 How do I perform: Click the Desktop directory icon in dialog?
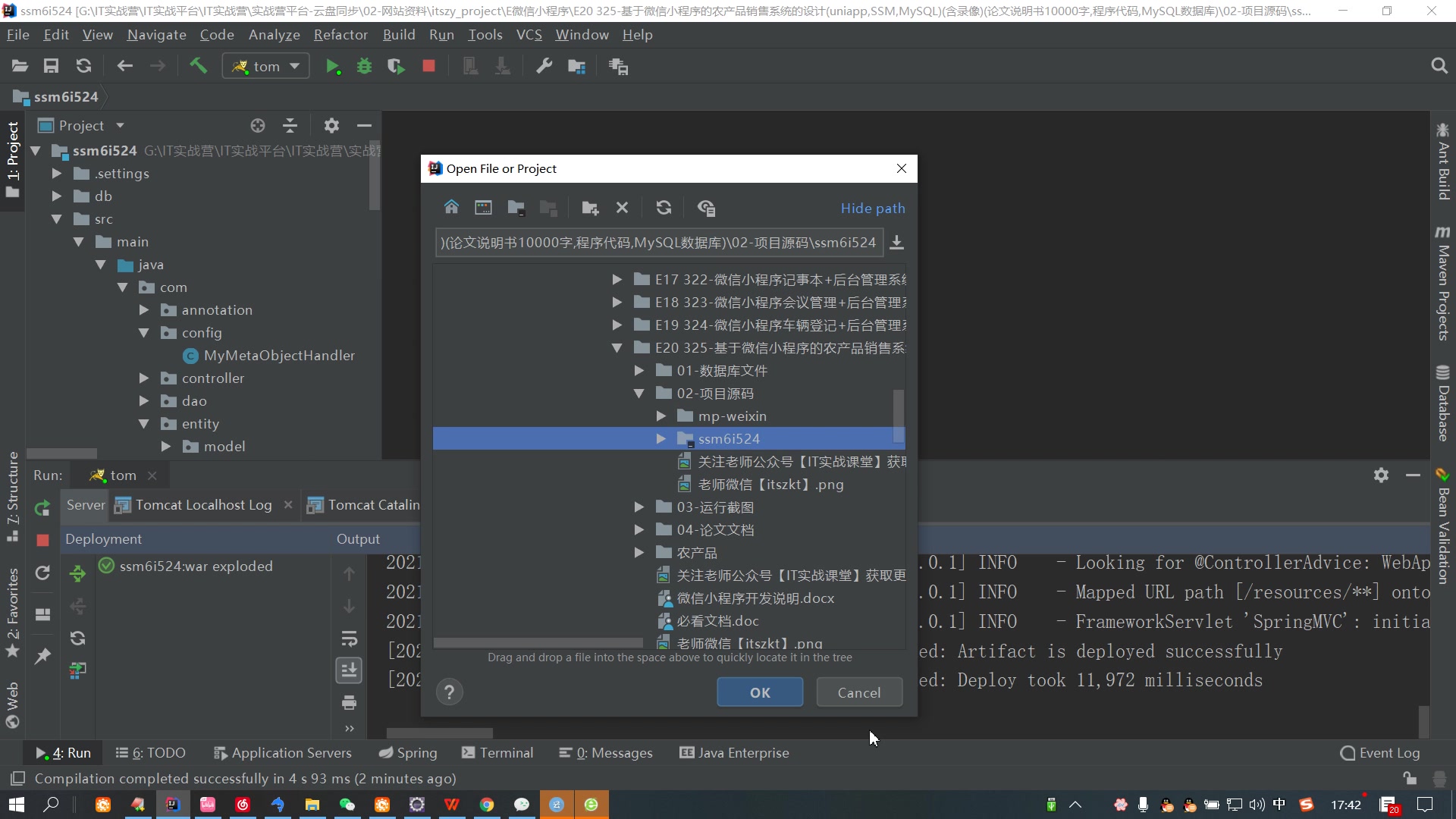483,207
